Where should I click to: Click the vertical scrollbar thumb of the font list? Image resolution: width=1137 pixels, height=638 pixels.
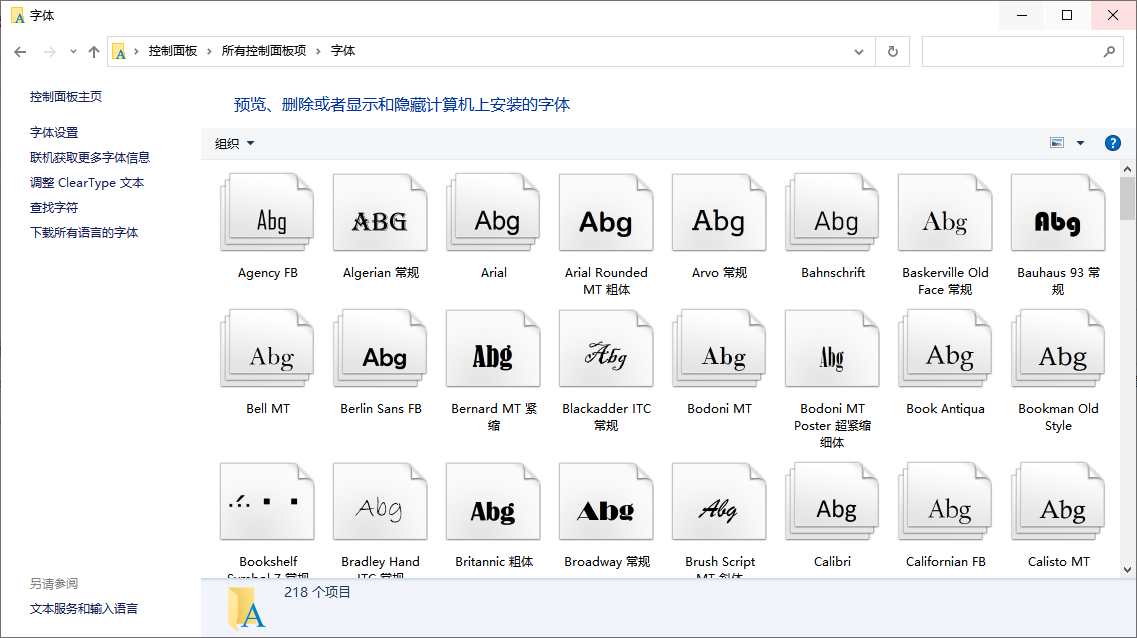point(1127,199)
